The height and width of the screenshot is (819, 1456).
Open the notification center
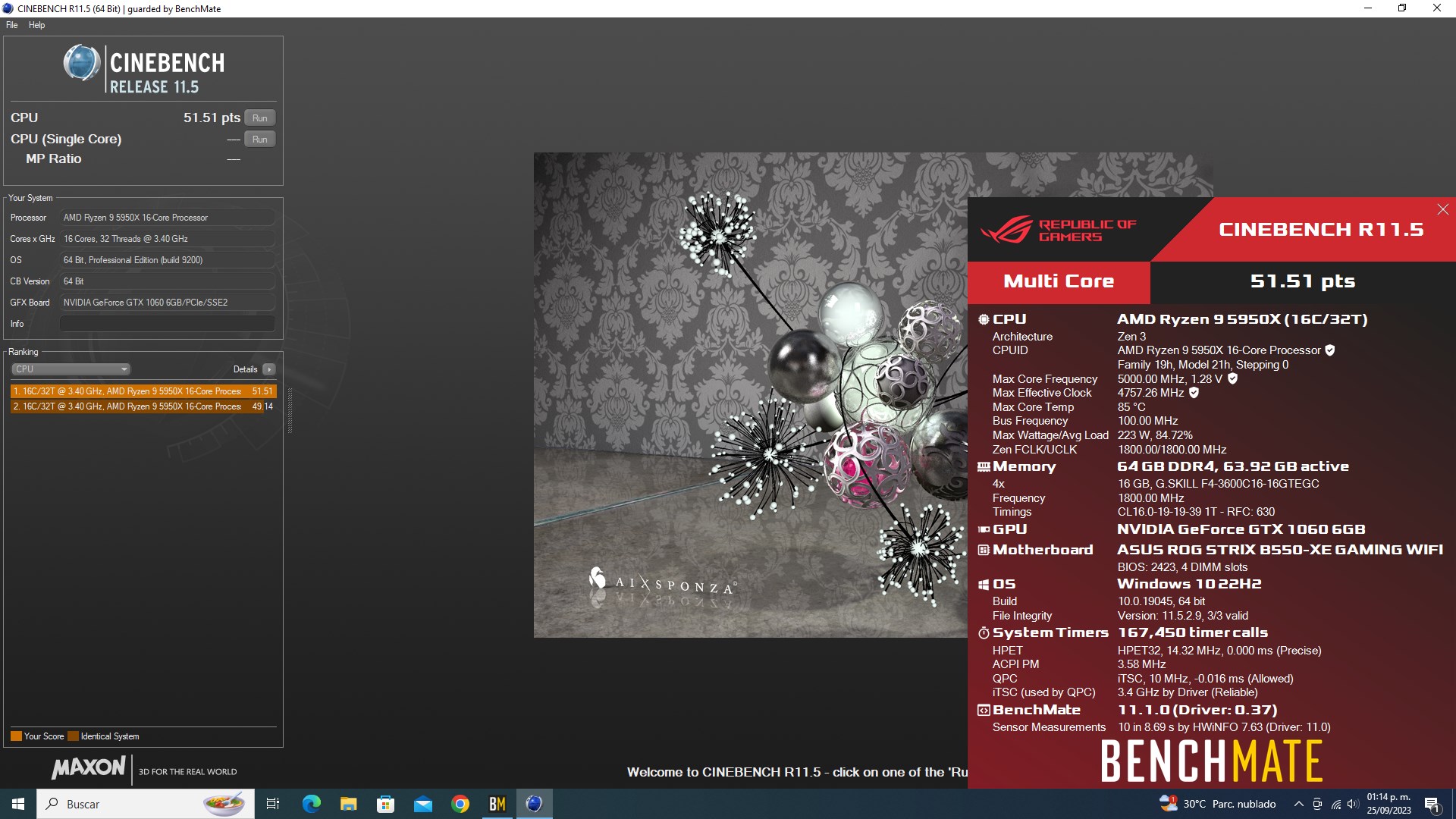pos(1432,804)
